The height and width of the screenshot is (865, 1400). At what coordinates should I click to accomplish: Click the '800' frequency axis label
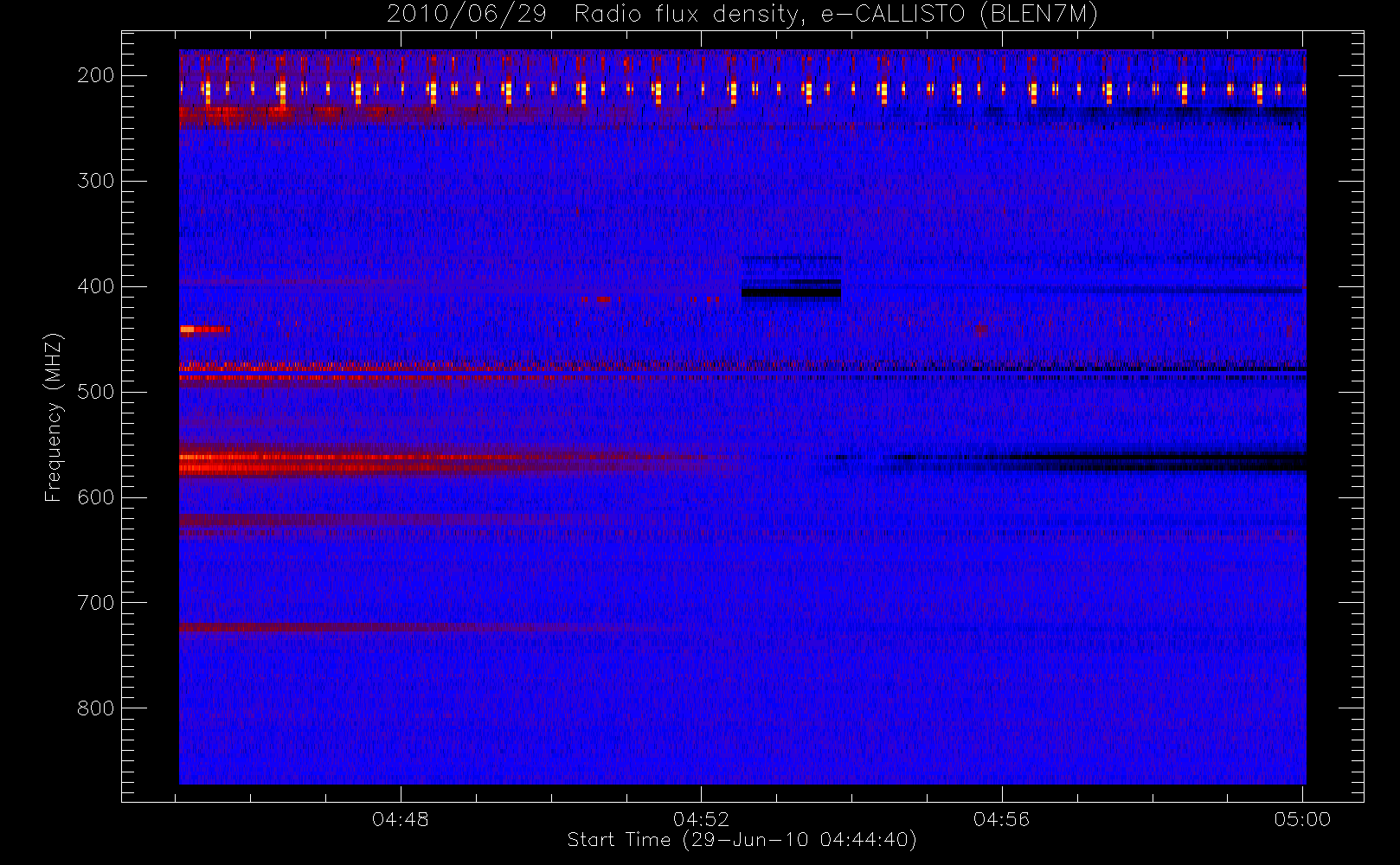coord(96,708)
